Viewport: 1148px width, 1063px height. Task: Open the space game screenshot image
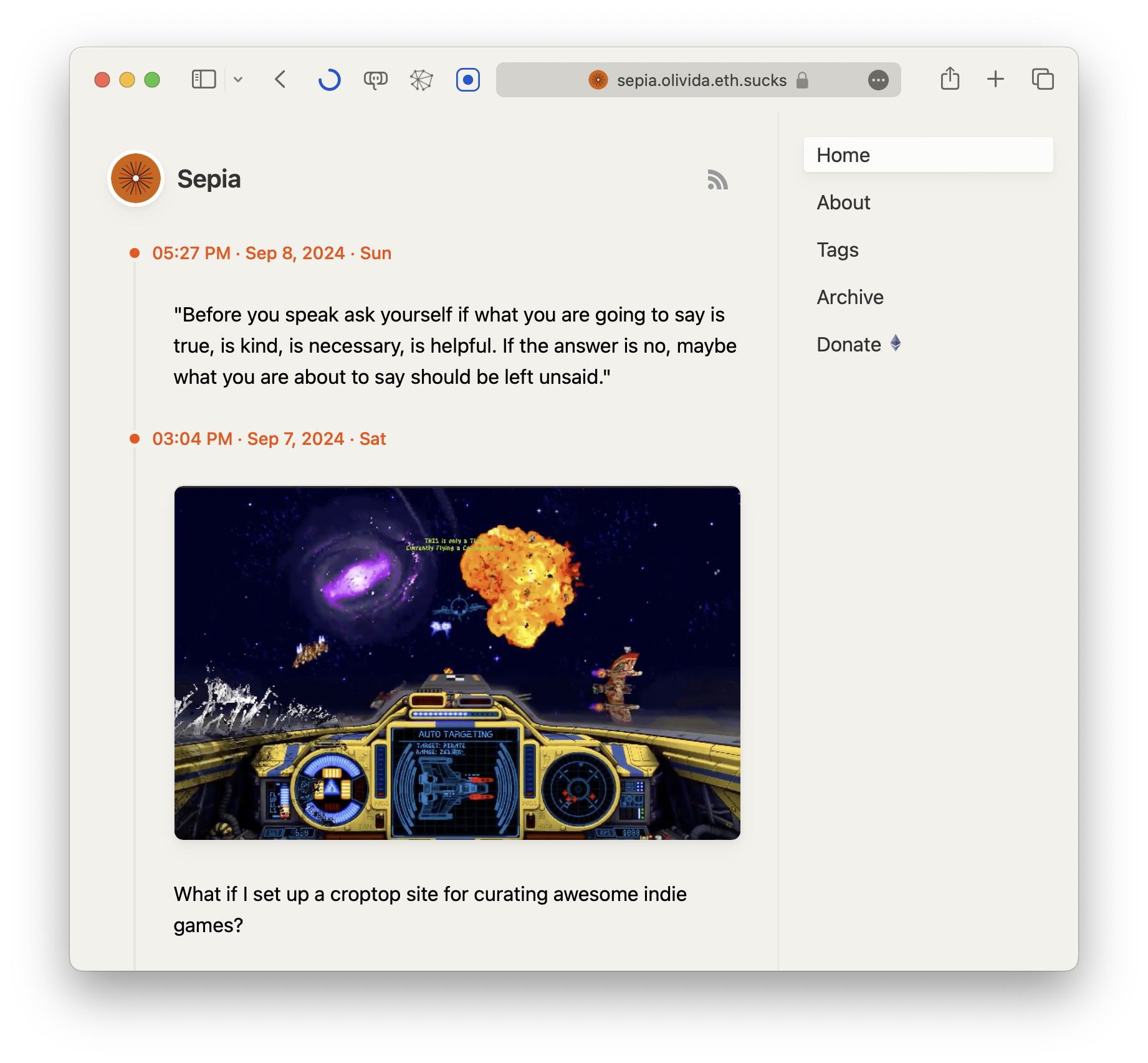coord(457,663)
